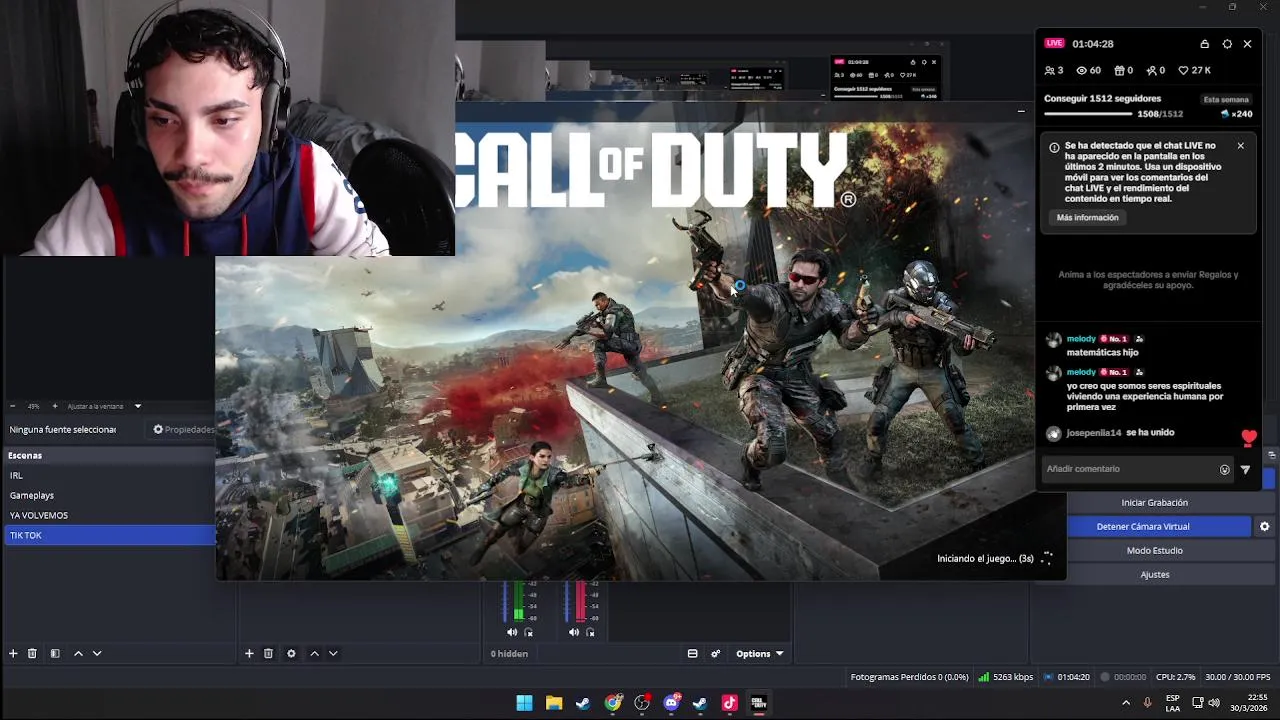Open Windows Start menu

pos(524,703)
